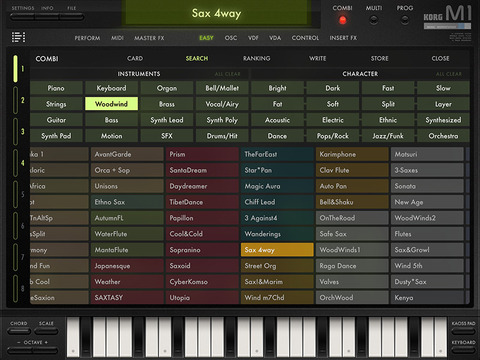This screenshot has width=480, height=360.
Task: Lower the OCTAVE with minus
Action: click(20, 350)
